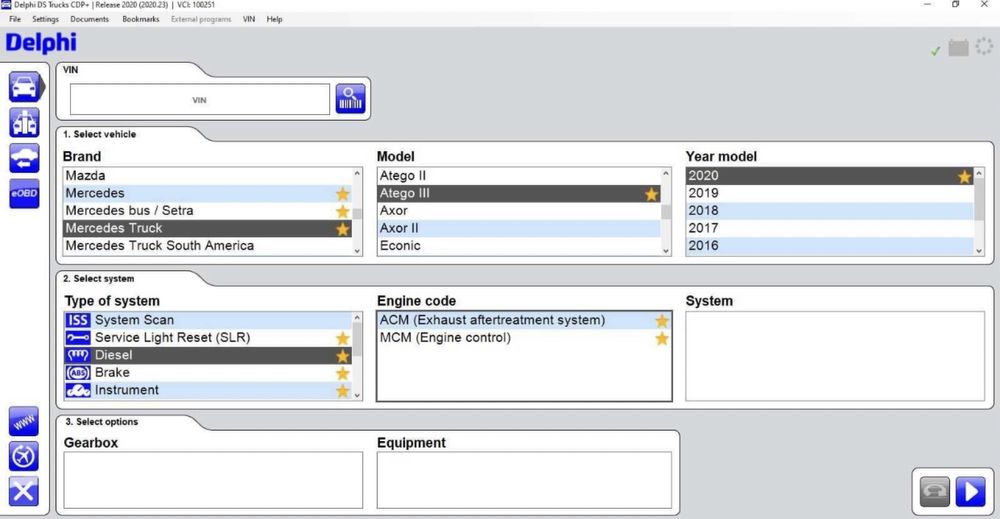Click the flight recorder icon in sidebar
Image resolution: width=1000 pixels, height=519 pixels.
(x=24, y=457)
